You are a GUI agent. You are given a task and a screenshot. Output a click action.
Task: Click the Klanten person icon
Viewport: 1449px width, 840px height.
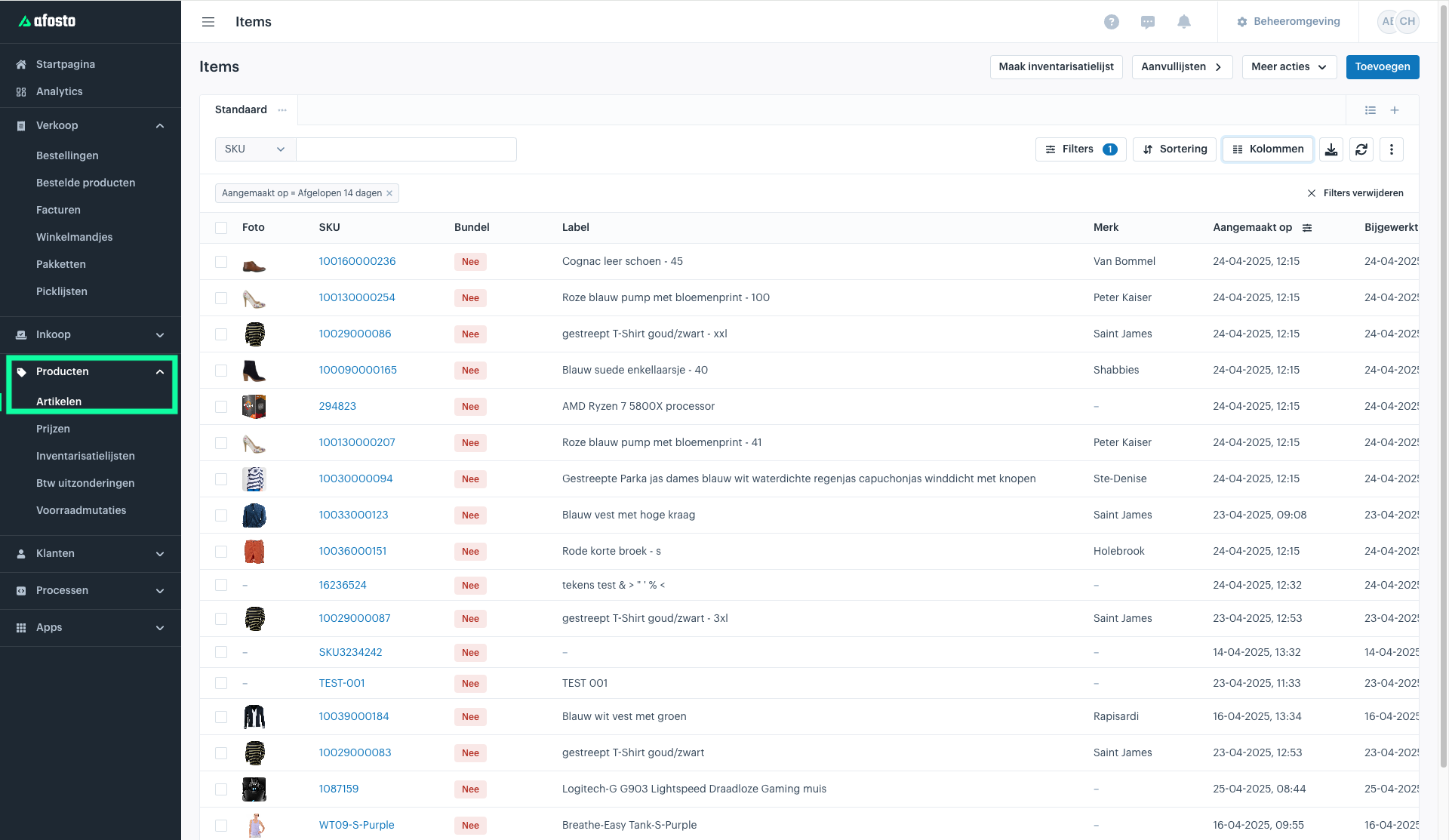tap(21, 553)
